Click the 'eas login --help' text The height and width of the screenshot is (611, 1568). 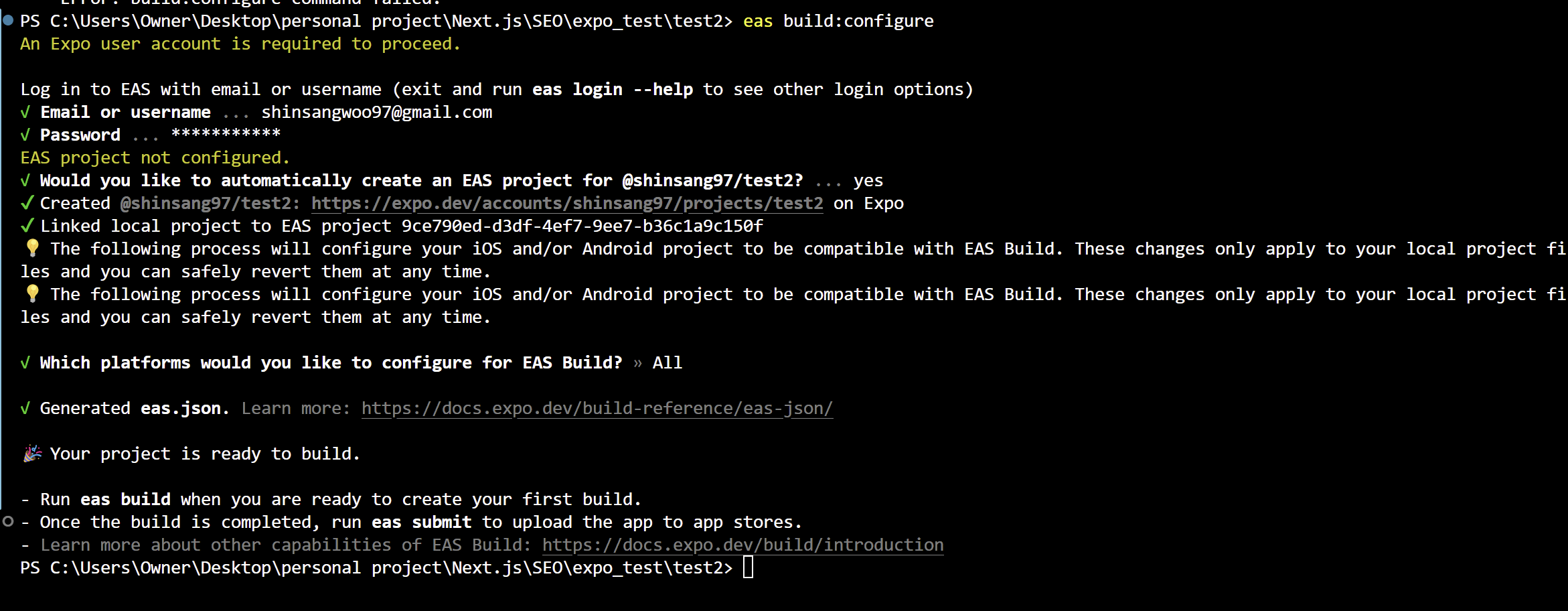(613, 90)
